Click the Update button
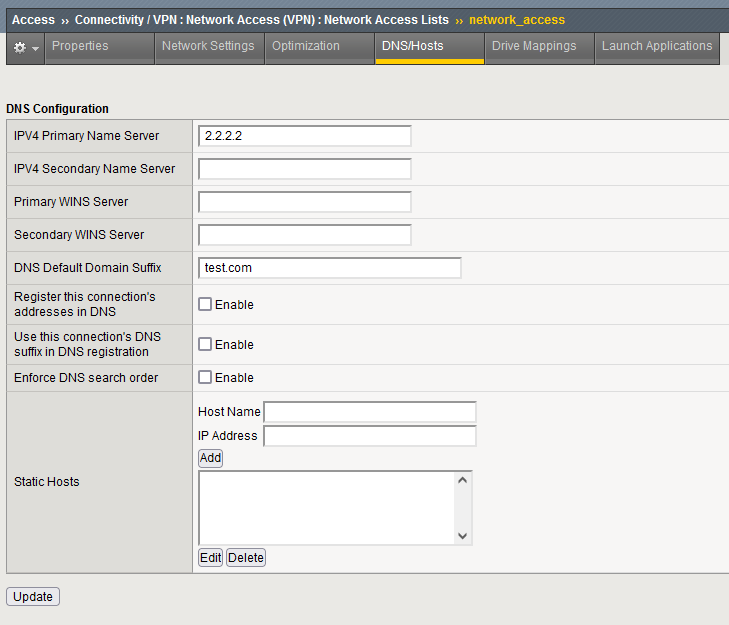This screenshot has width=729, height=625. click(33, 597)
